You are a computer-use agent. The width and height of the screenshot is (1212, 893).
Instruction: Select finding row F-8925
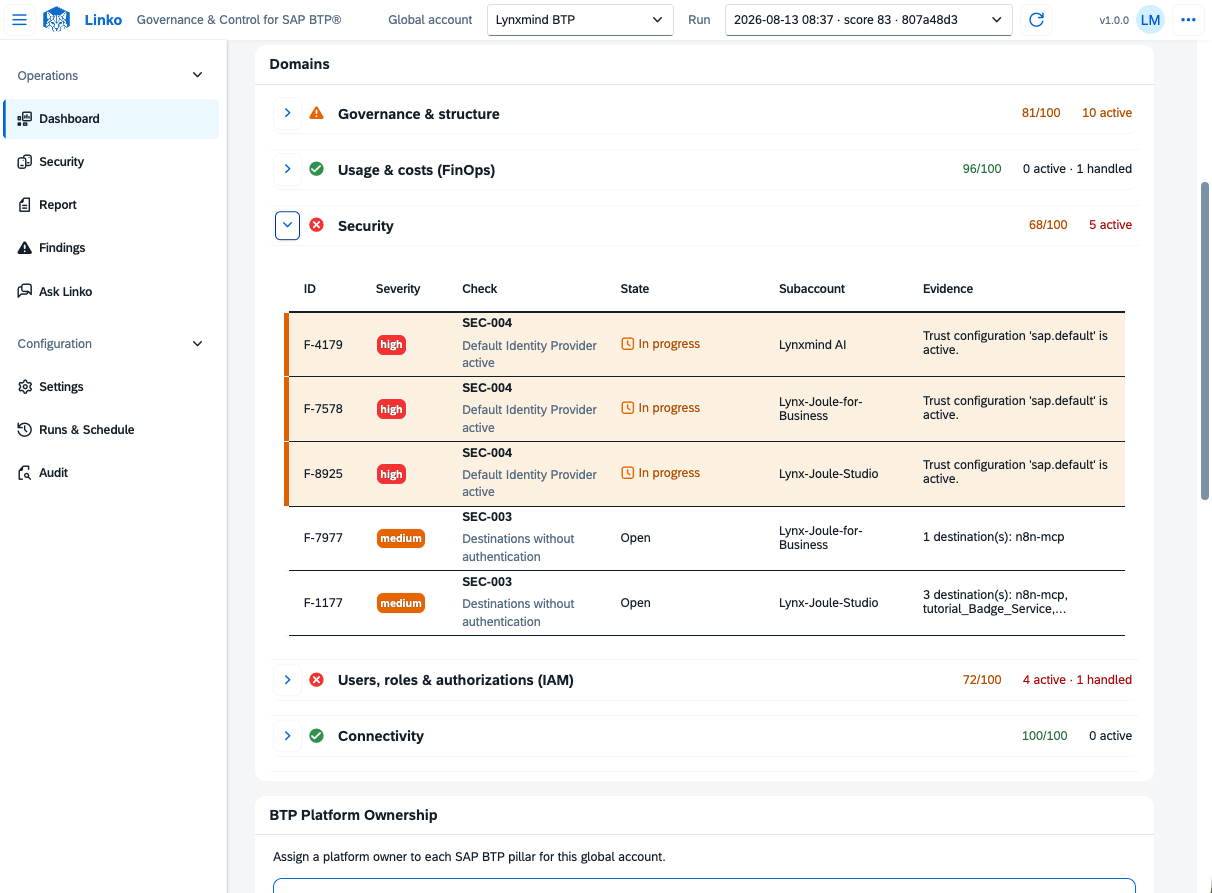pyautogui.click(x=706, y=474)
